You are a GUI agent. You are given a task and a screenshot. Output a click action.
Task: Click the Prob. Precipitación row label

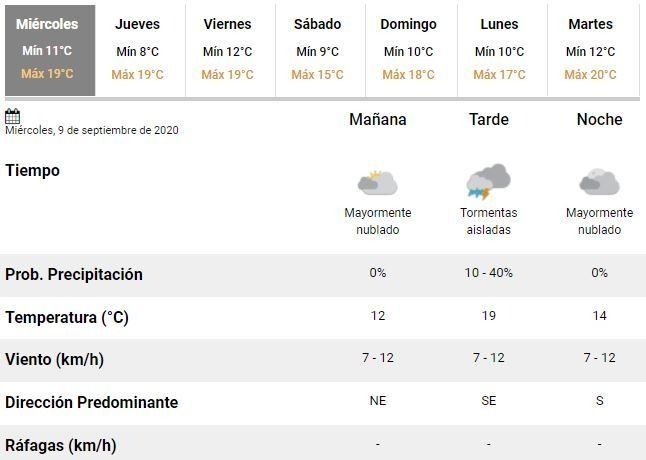pyautogui.click(x=74, y=275)
